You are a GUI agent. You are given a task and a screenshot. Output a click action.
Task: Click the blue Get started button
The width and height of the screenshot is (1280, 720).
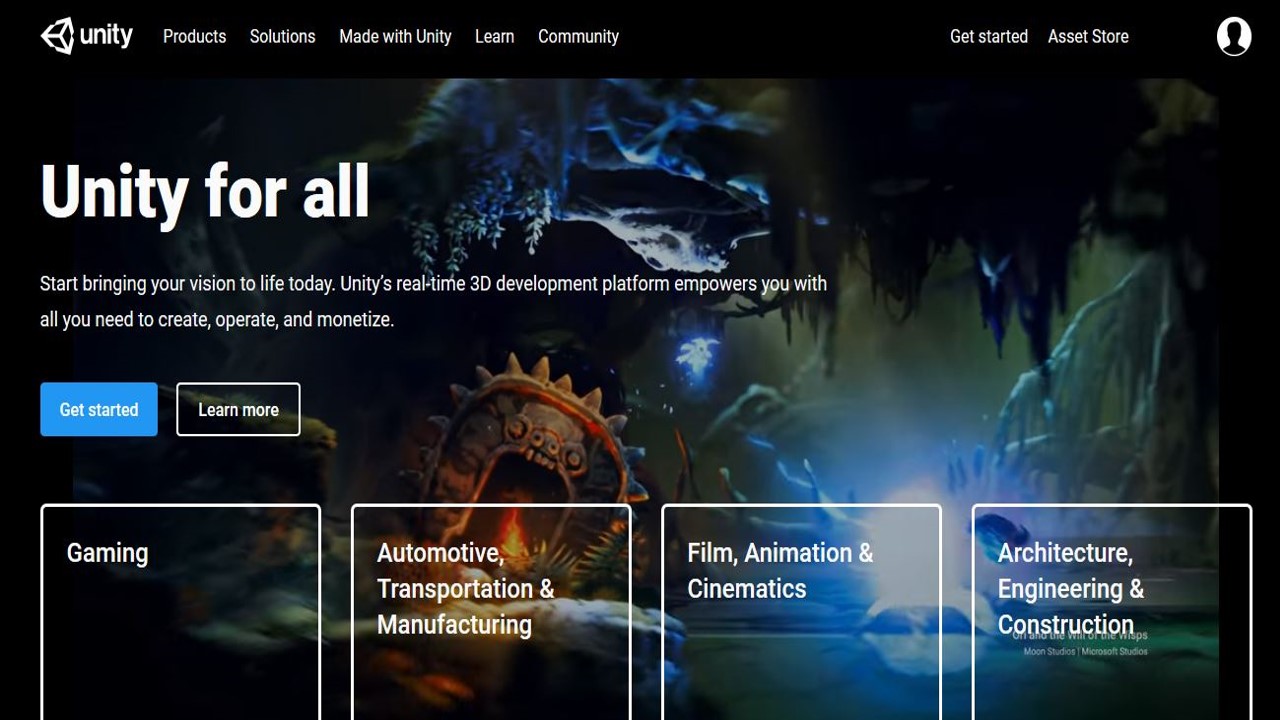[98, 409]
